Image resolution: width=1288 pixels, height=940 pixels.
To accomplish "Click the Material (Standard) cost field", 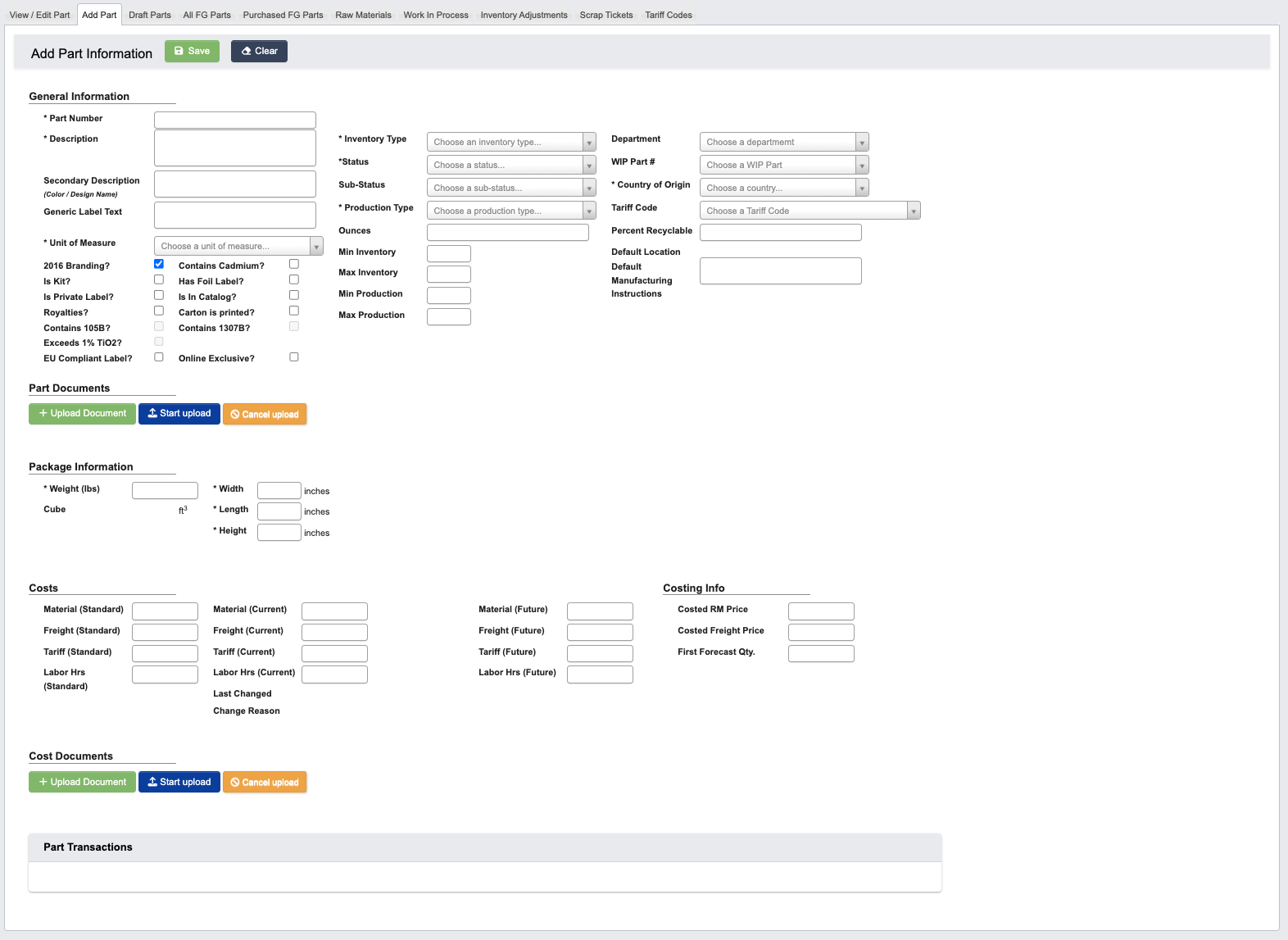I will pyautogui.click(x=165, y=611).
